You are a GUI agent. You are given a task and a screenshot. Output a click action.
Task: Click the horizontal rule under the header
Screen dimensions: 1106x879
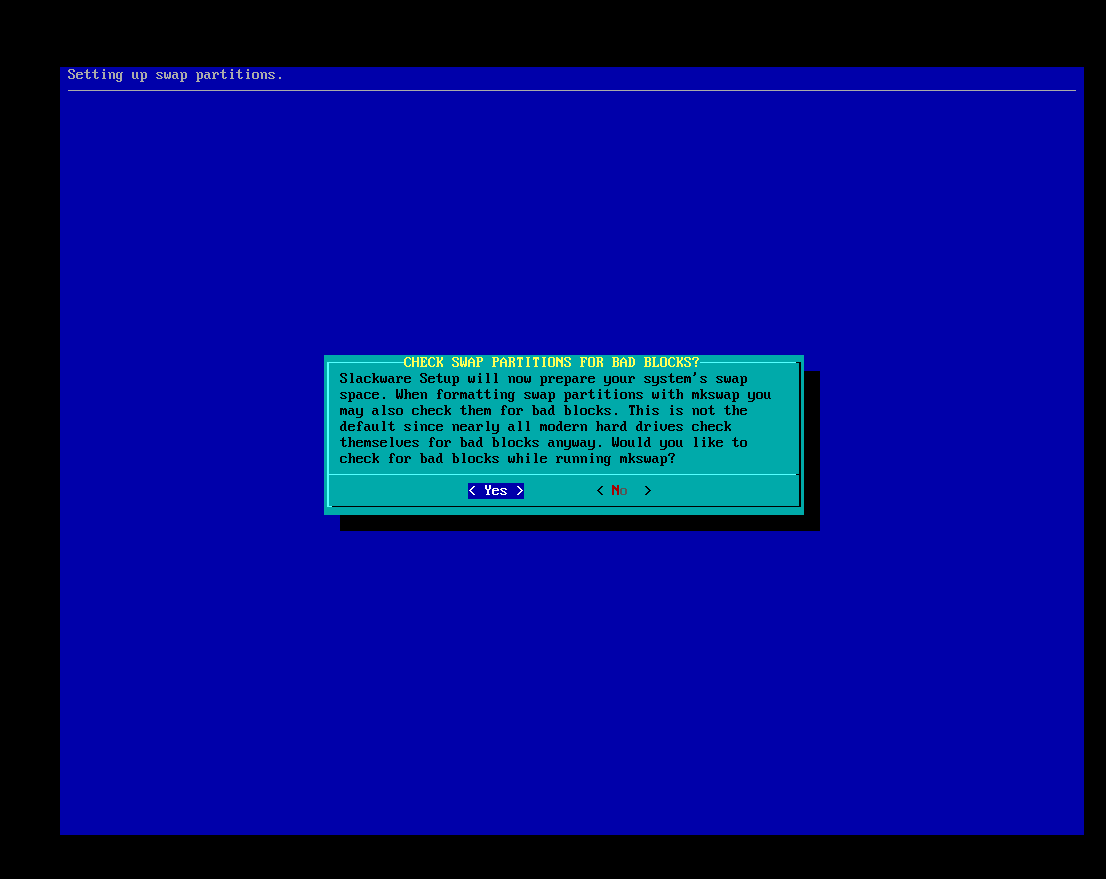point(571,91)
